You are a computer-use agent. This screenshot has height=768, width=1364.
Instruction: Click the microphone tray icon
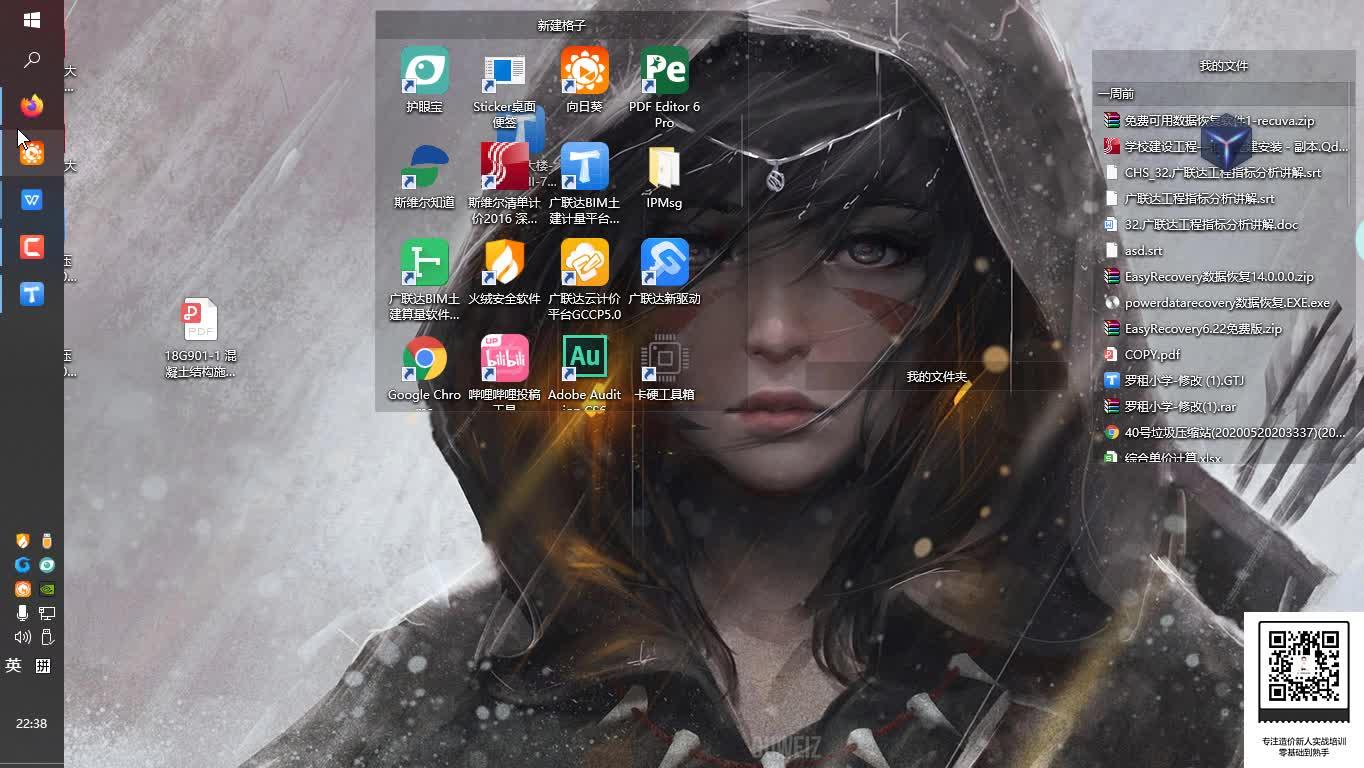point(22,613)
